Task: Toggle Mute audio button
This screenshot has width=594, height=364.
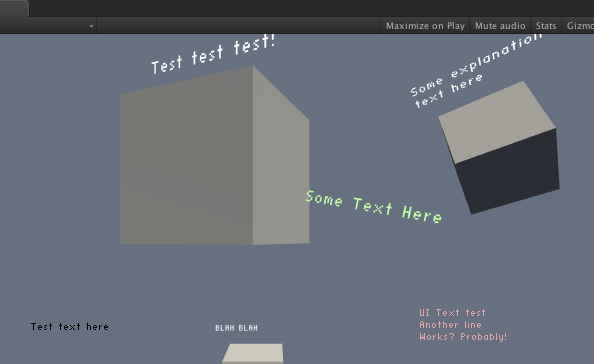Action: pyautogui.click(x=500, y=26)
